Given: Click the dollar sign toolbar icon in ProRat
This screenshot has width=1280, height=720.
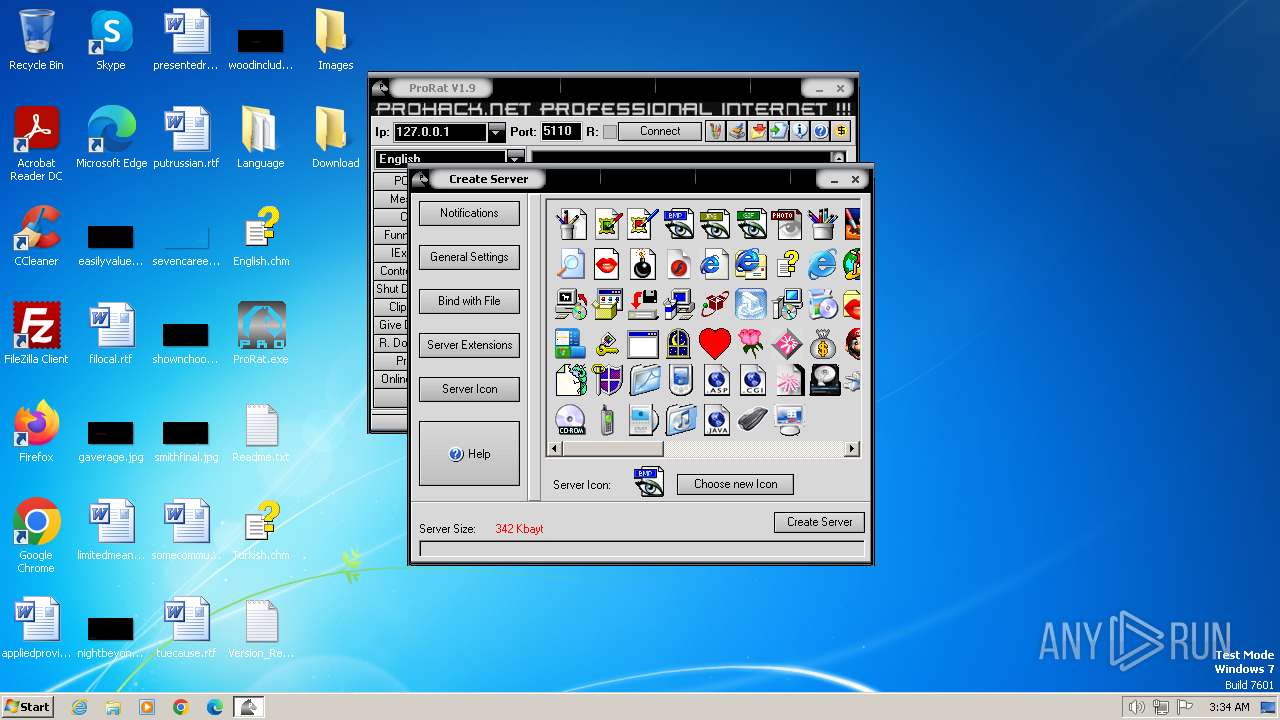Looking at the screenshot, I should point(841,131).
